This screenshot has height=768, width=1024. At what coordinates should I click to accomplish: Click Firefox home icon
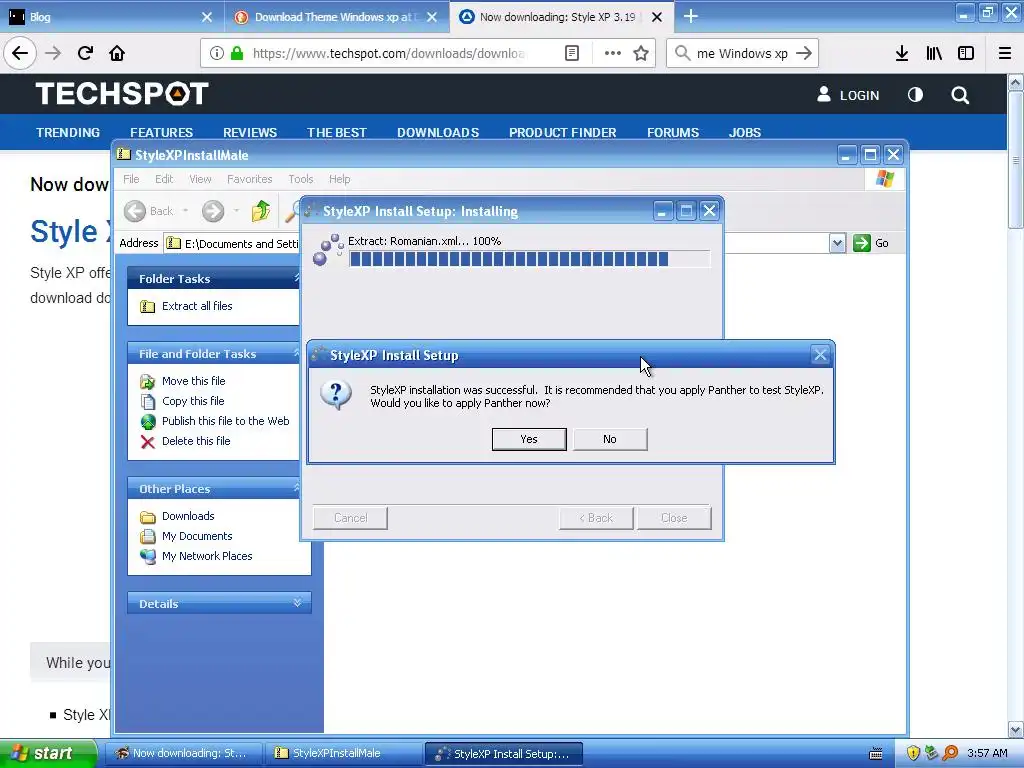117,53
